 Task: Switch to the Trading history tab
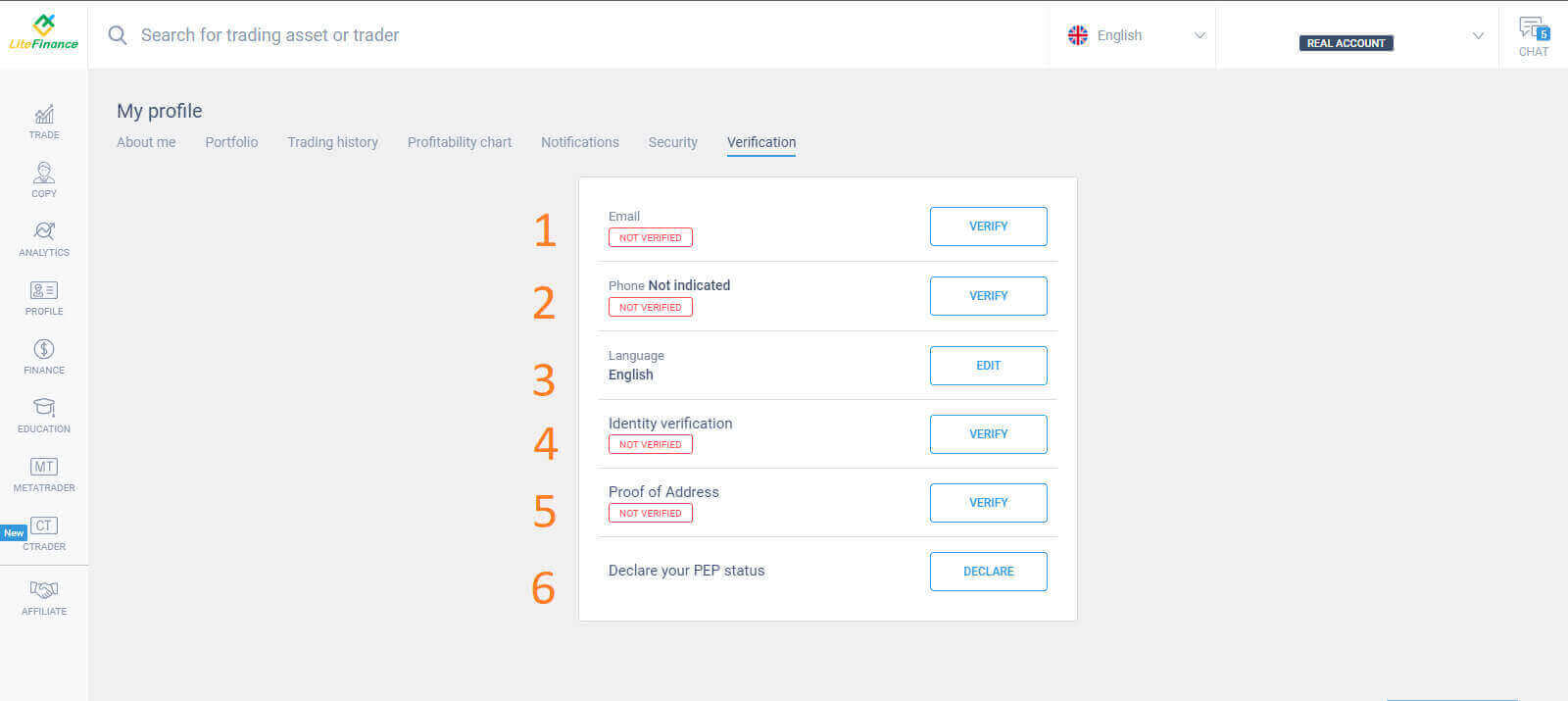click(332, 142)
